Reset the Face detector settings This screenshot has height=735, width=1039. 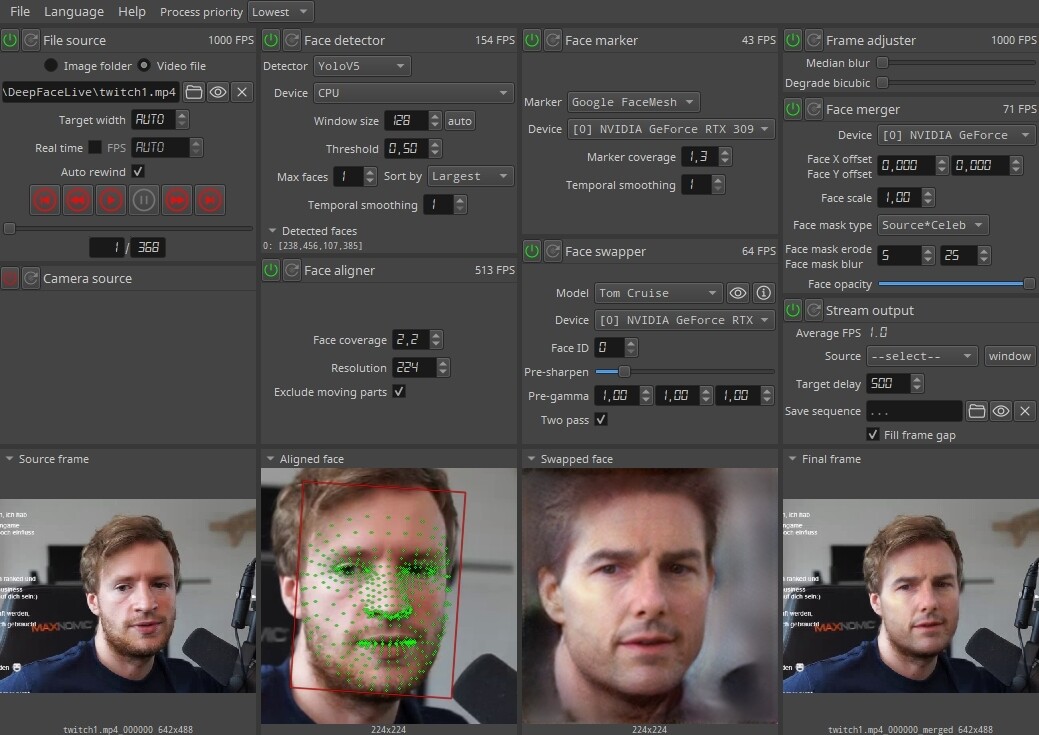click(x=292, y=40)
